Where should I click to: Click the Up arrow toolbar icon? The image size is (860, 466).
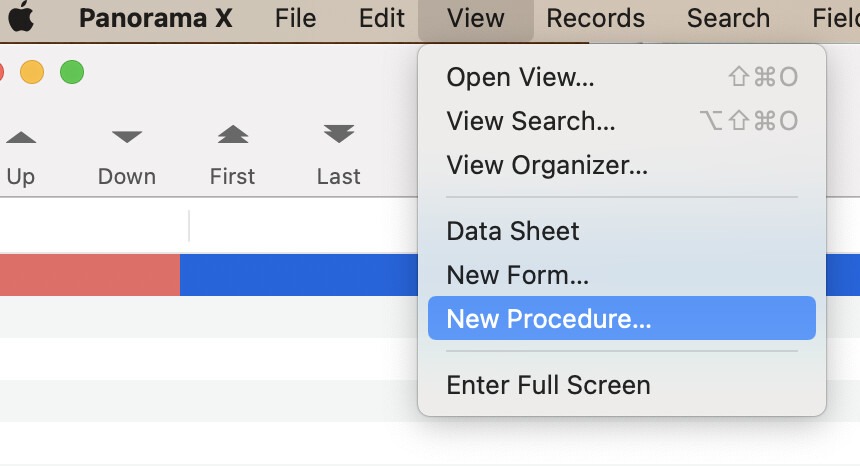point(21,137)
